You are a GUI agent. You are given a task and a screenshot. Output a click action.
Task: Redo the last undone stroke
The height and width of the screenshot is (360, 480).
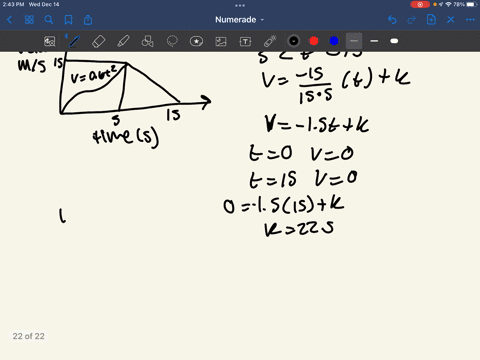point(412,20)
